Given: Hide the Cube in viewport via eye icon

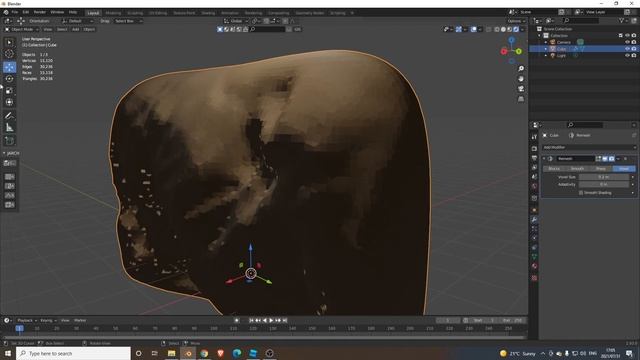Looking at the screenshot, I should [x=627, y=49].
